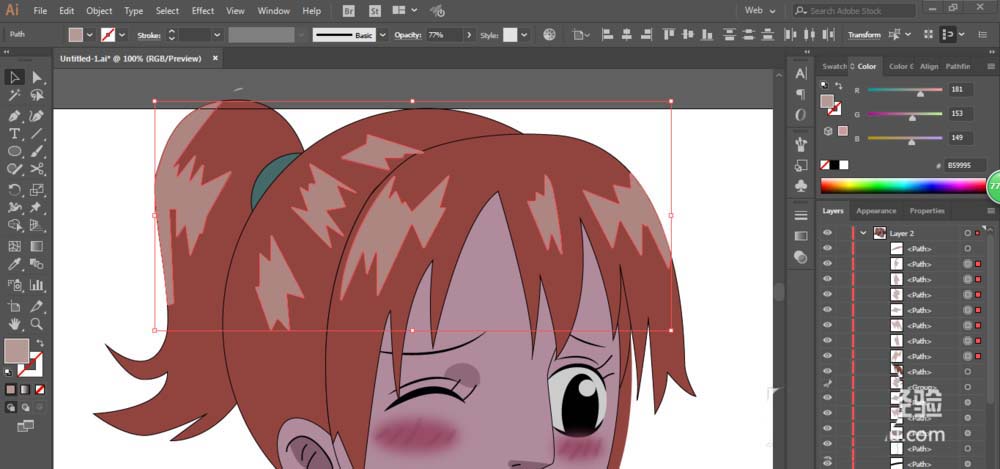Select Draw Normal mode icon

click(11, 407)
